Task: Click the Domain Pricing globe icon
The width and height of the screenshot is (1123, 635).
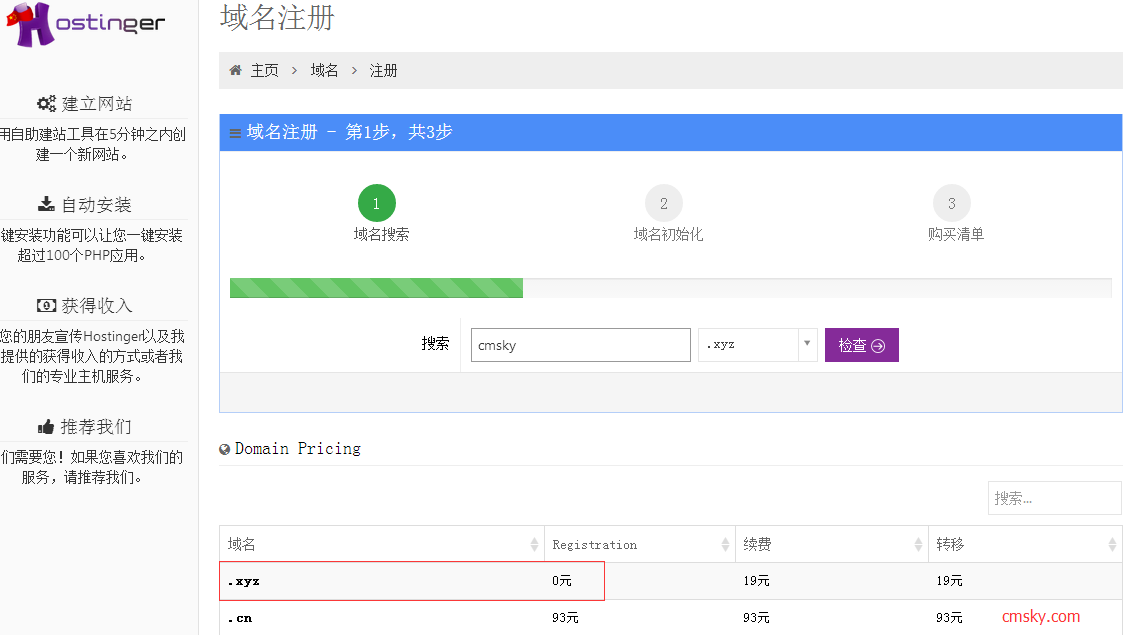Action: [x=224, y=447]
